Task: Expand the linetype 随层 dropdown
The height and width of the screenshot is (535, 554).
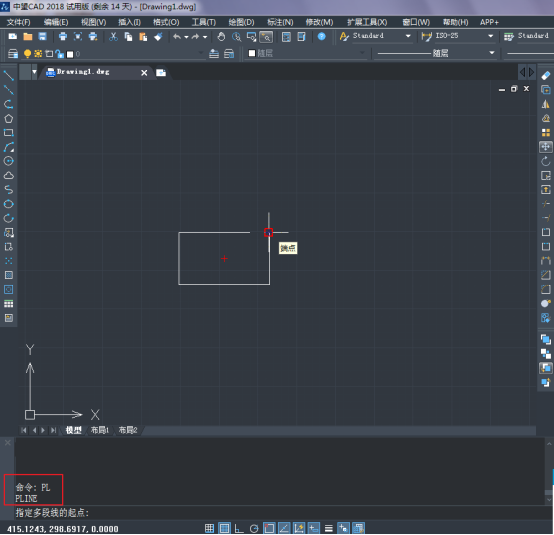Action: 492,53
